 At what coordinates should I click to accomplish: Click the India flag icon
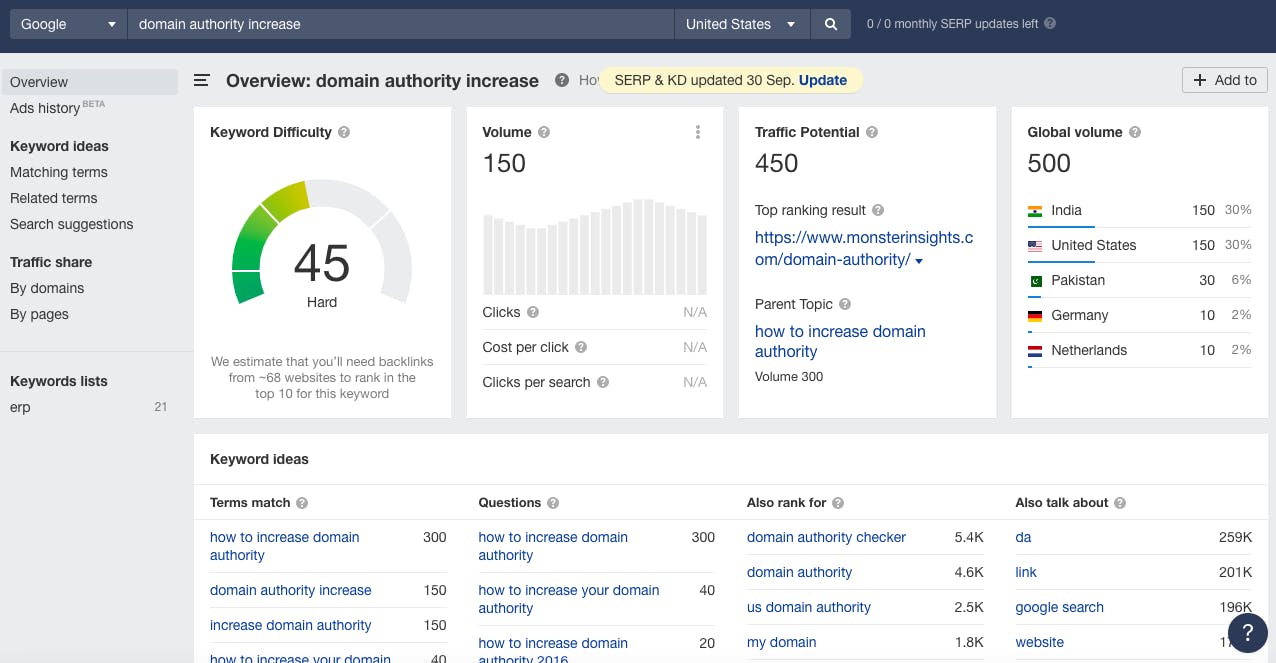(x=1035, y=210)
